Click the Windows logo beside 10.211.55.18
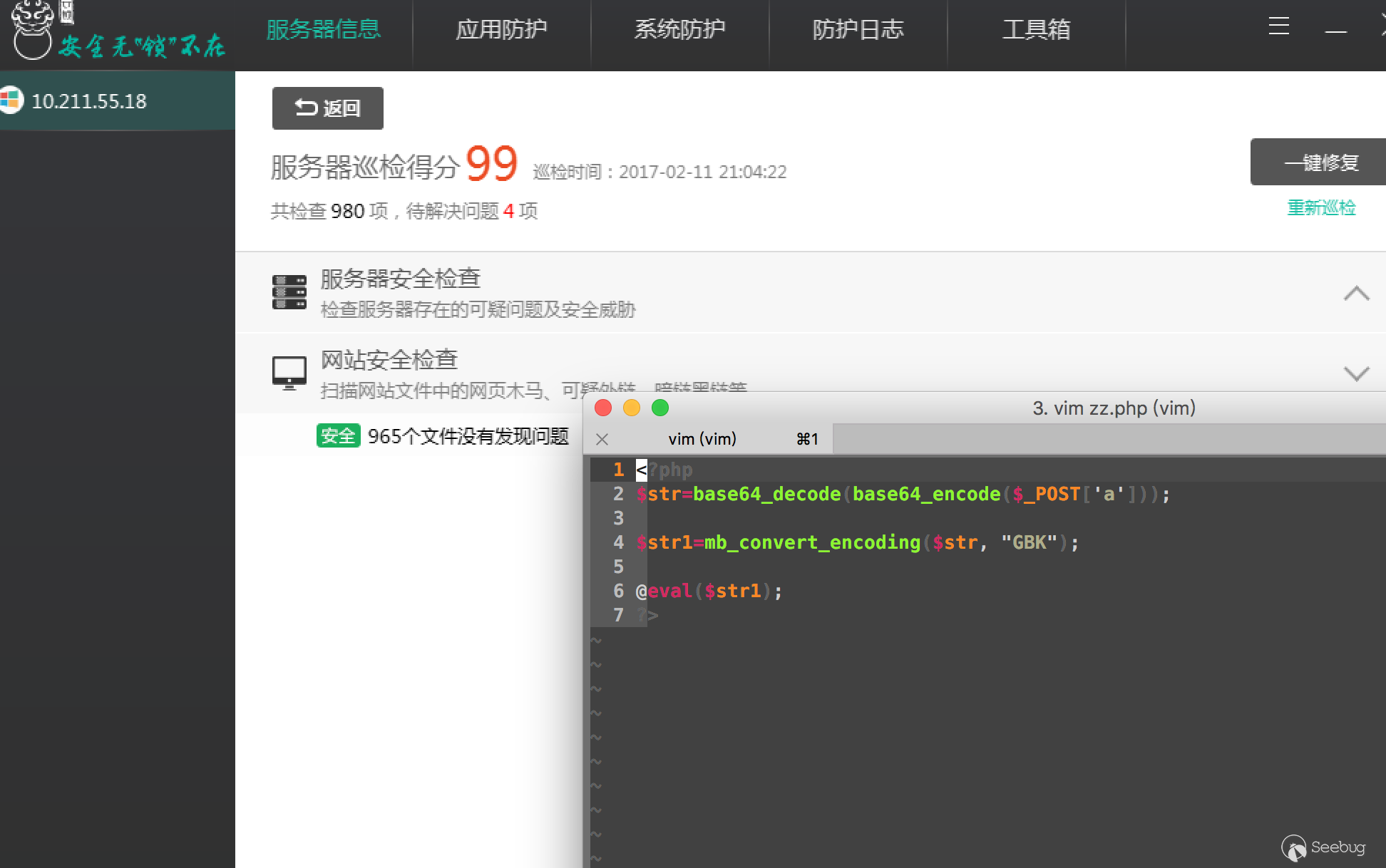 [x=11, y=100]
